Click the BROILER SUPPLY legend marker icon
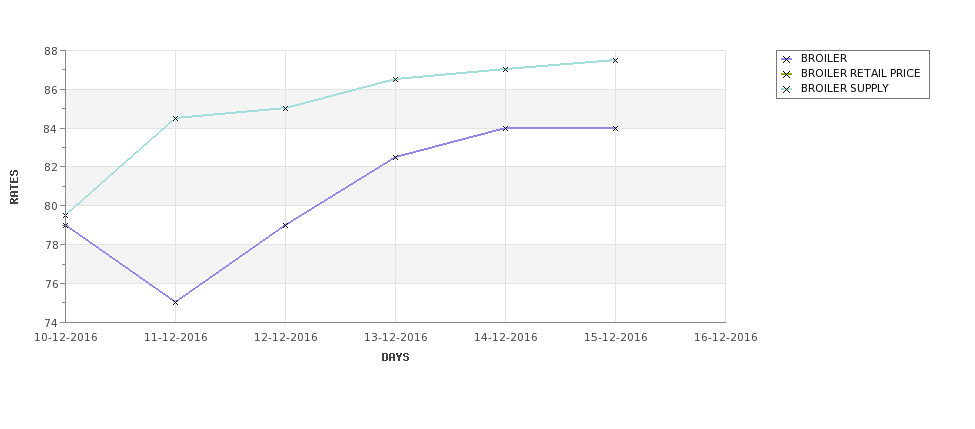 pos(787,89)
